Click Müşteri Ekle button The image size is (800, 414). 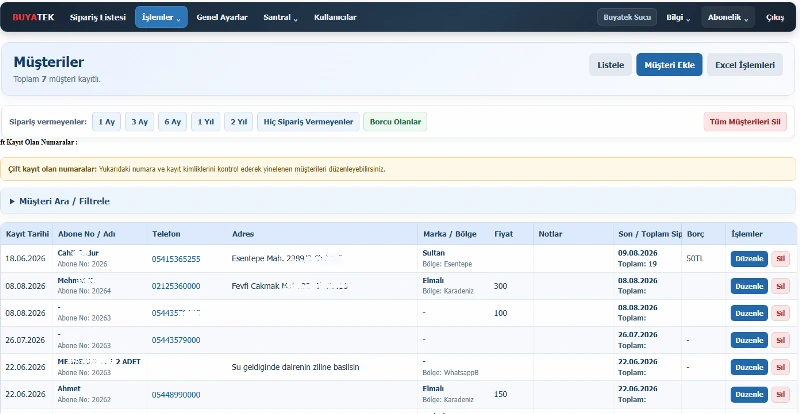point(669,65)
